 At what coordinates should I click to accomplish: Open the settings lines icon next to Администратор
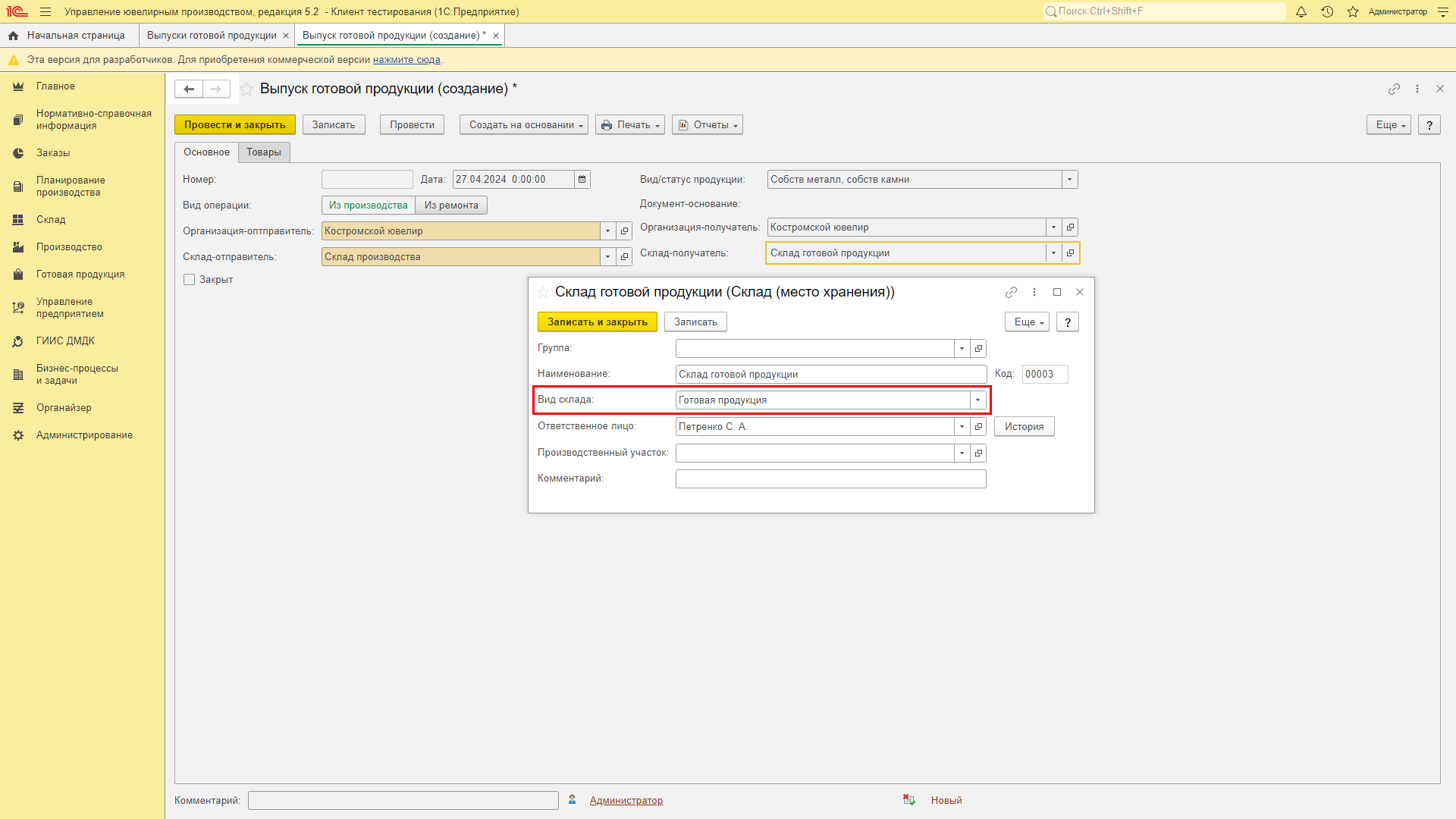tap(1443, 11)
